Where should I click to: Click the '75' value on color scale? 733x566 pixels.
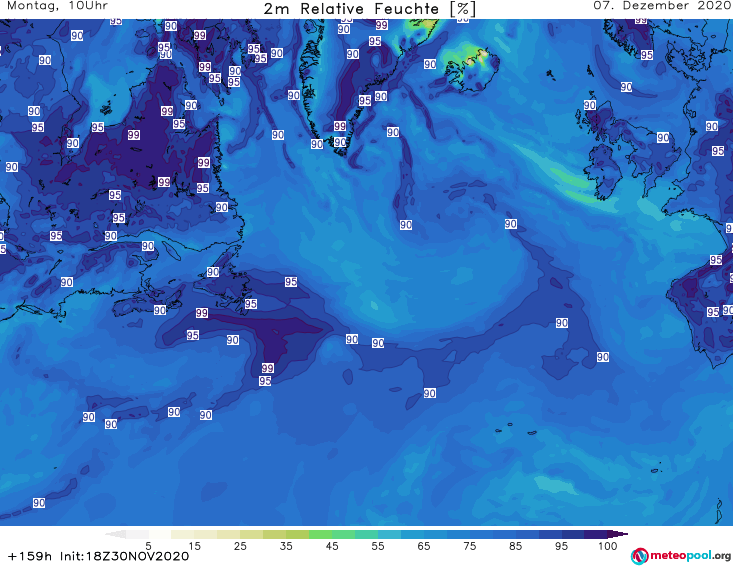pyautogui.click(x=470, y=546)
